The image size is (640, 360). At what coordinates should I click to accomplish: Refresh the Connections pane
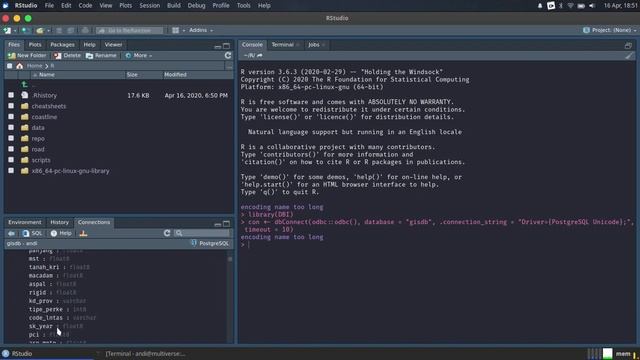click(x=167, y=233)
